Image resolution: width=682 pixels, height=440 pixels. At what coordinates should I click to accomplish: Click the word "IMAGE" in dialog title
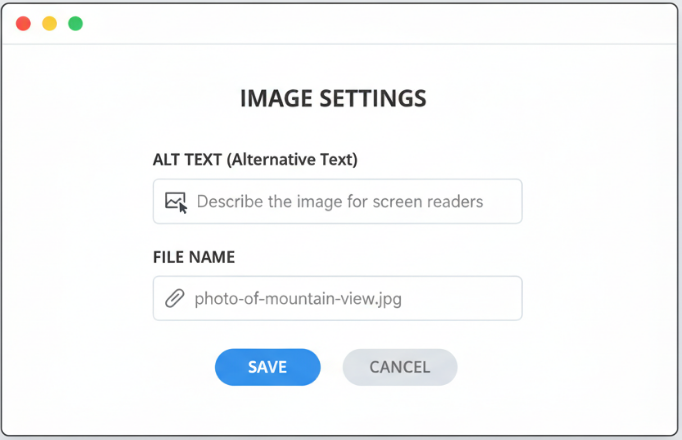click(273, 99)
